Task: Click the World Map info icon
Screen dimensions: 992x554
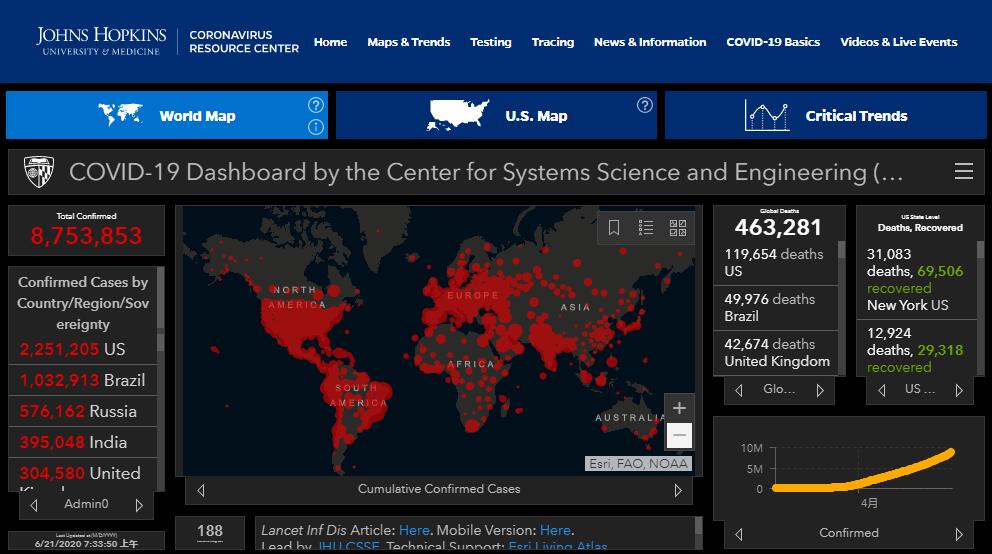Action: [x=316, y=127]
